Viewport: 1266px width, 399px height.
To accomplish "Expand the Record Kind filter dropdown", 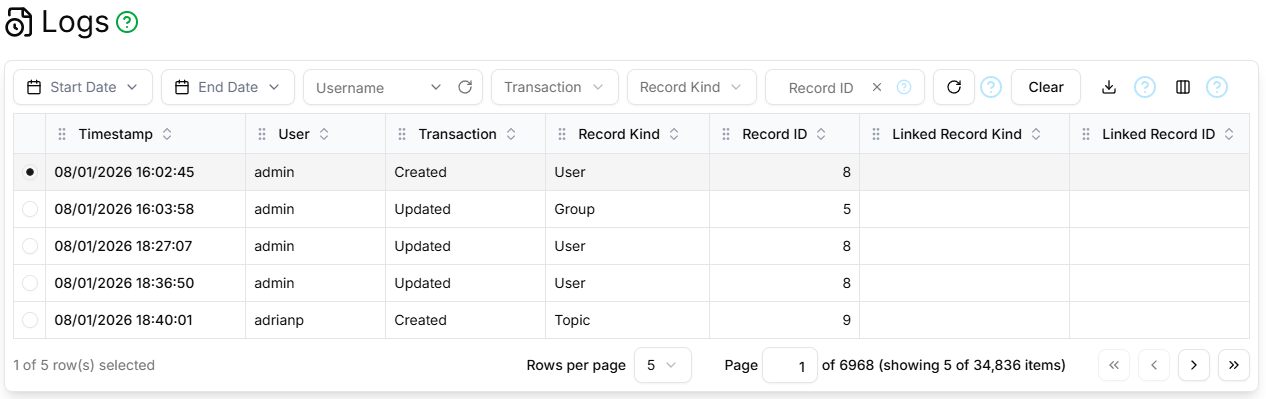I will pos(692,87).
